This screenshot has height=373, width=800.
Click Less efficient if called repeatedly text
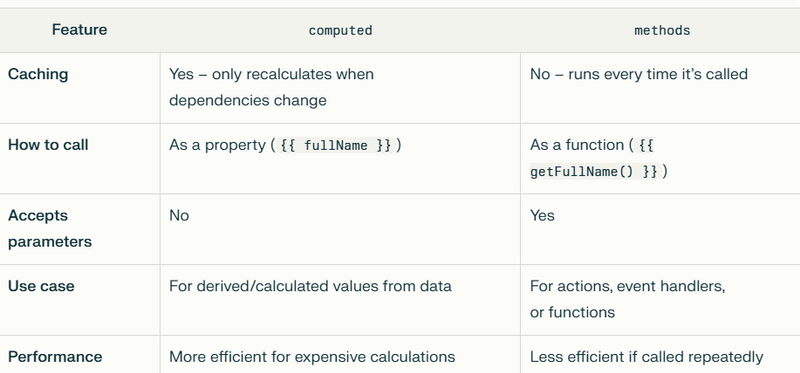[646, 356]
